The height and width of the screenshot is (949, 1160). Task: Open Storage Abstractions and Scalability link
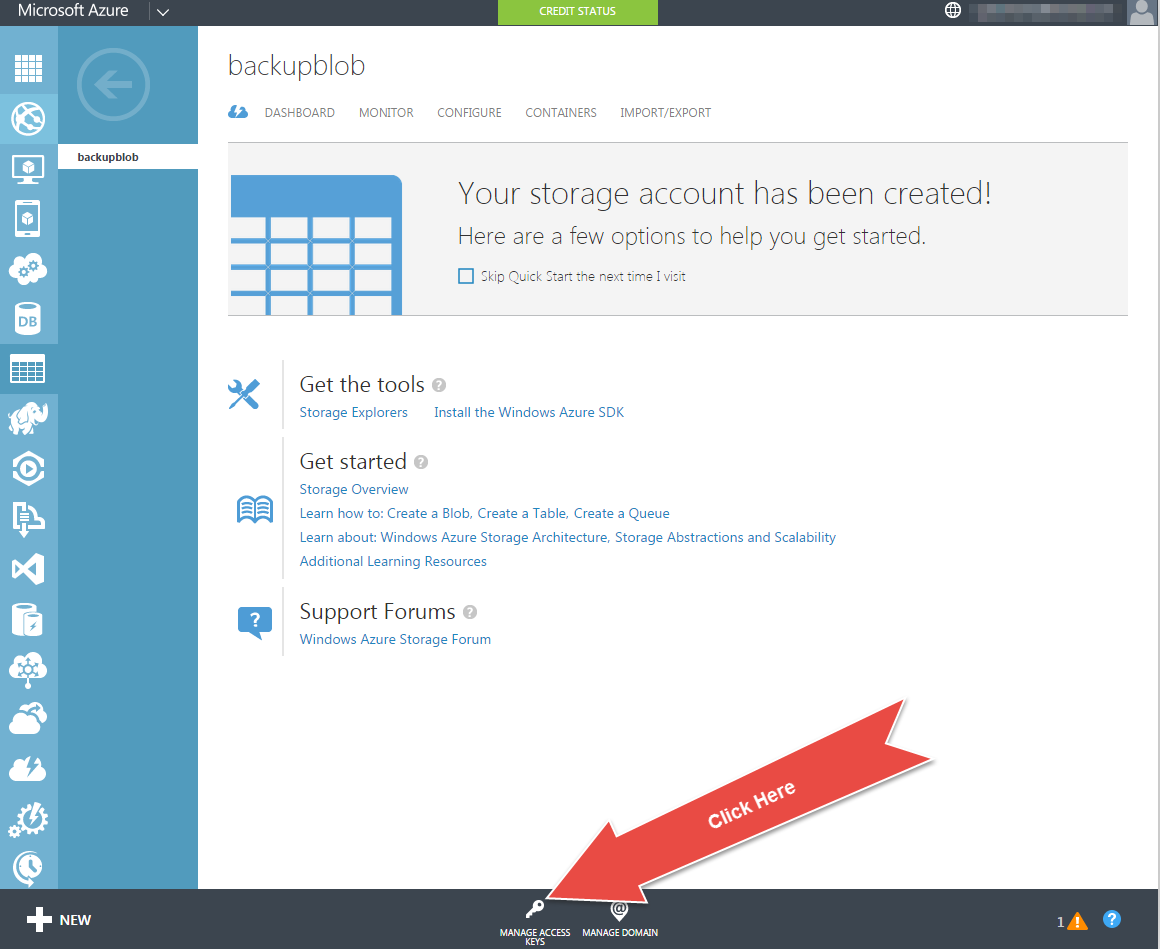click(x=726, y=538)
